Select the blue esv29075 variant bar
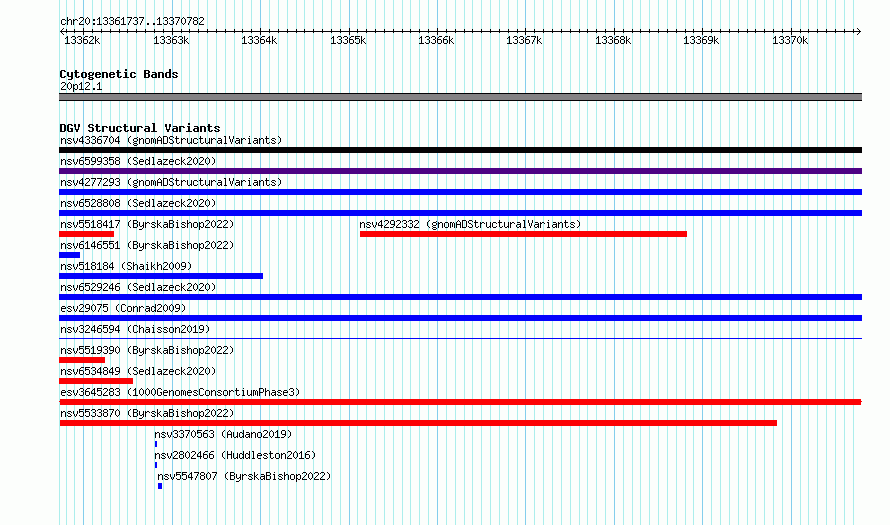Image resolution: width=890 pixels, height=525 pixels. coord(460,318)
